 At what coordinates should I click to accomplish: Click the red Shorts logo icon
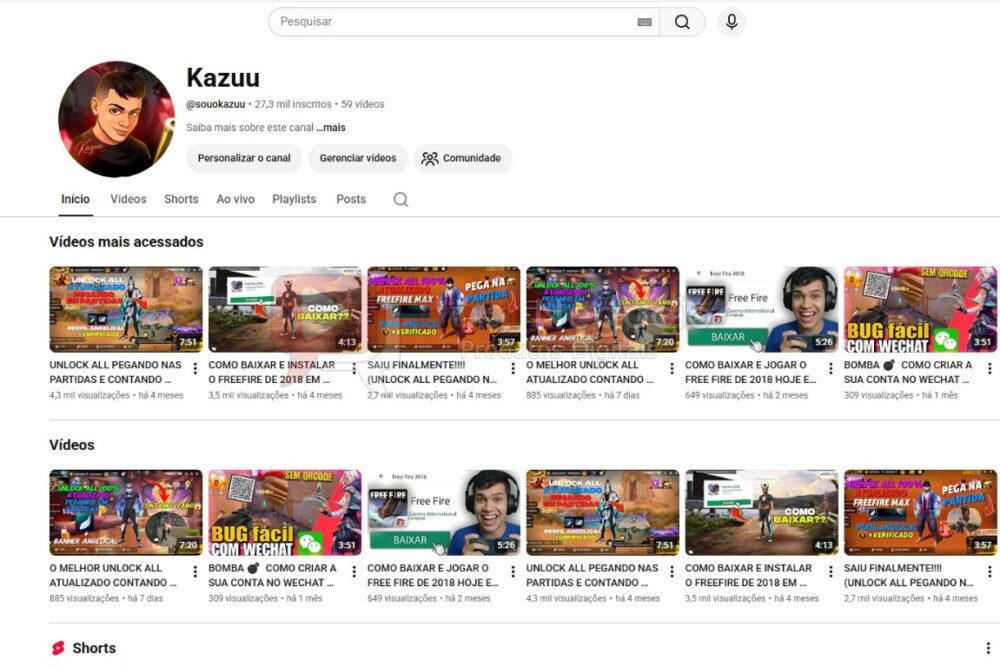coord(58,648)
